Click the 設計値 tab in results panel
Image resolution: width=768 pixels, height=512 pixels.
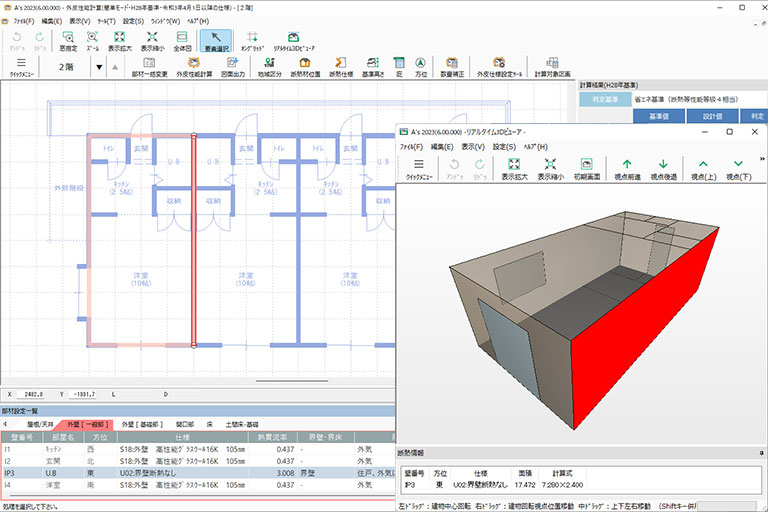coord(712,116)
